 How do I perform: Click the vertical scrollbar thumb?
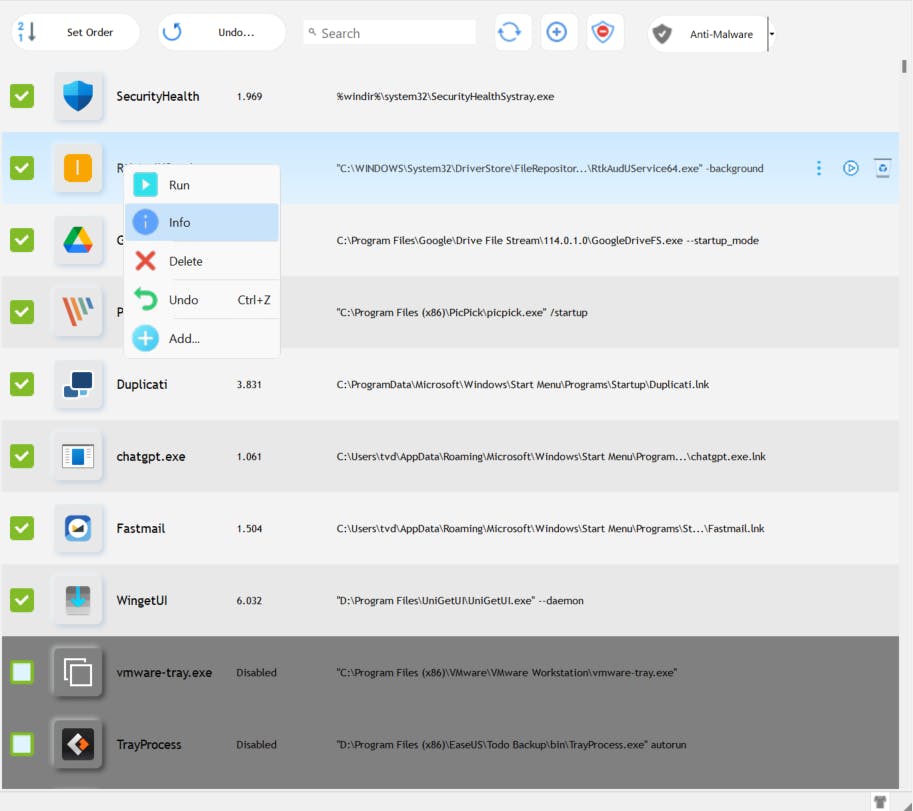click(x=904, y=66)
